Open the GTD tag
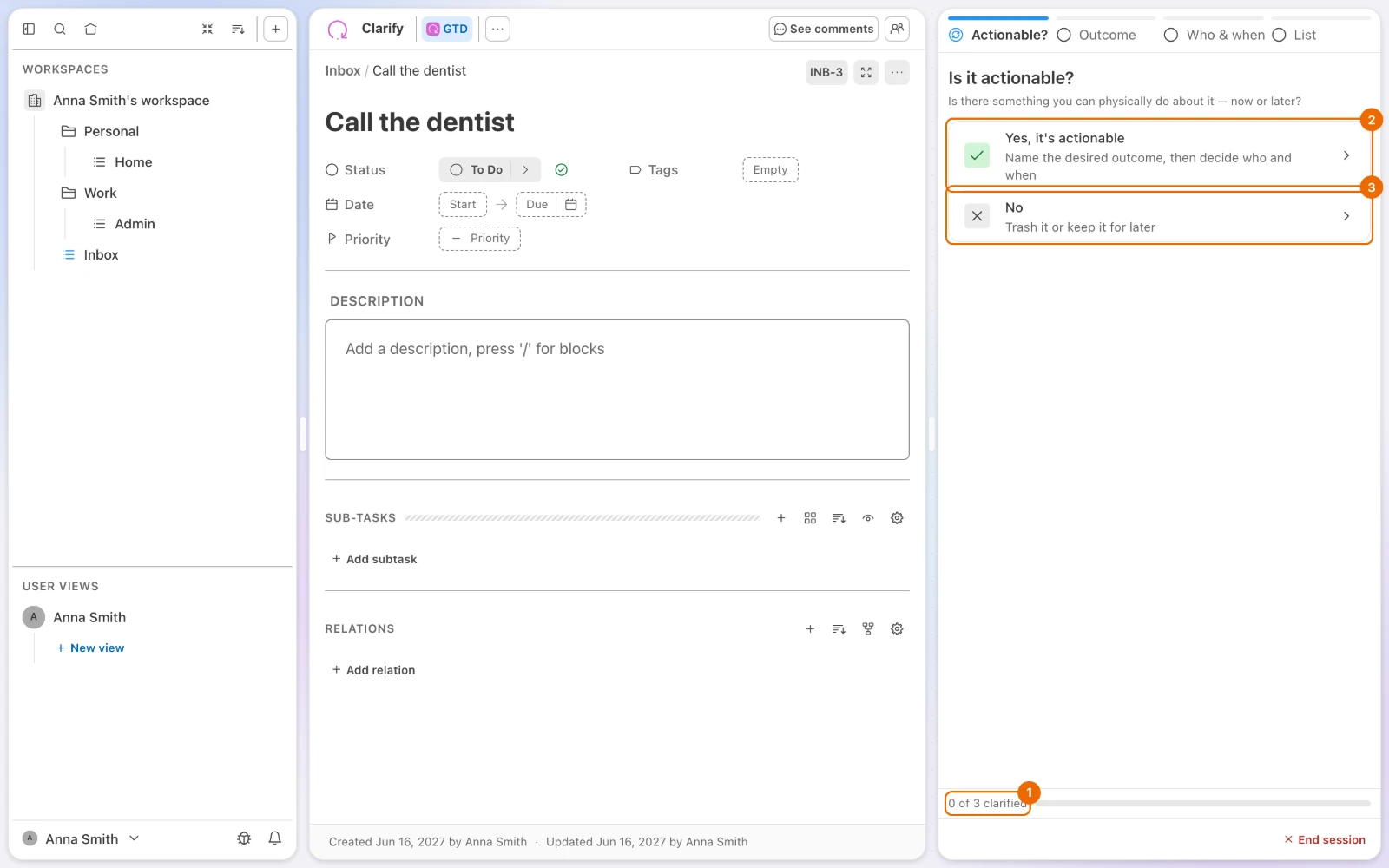Viewport: 1389px width, 868px height. click(447, 29)
